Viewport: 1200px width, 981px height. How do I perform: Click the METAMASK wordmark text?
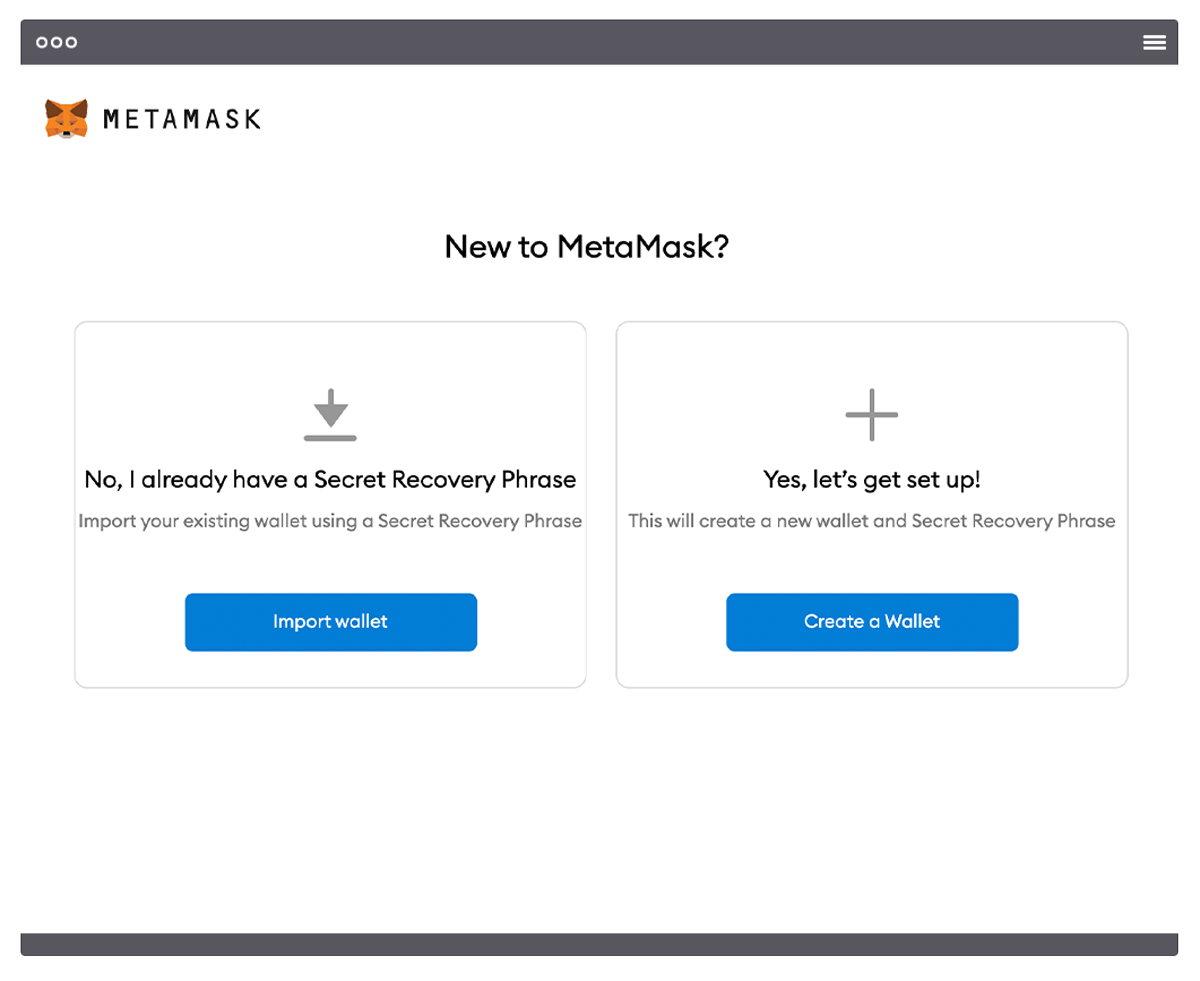[x=182, y=120]
